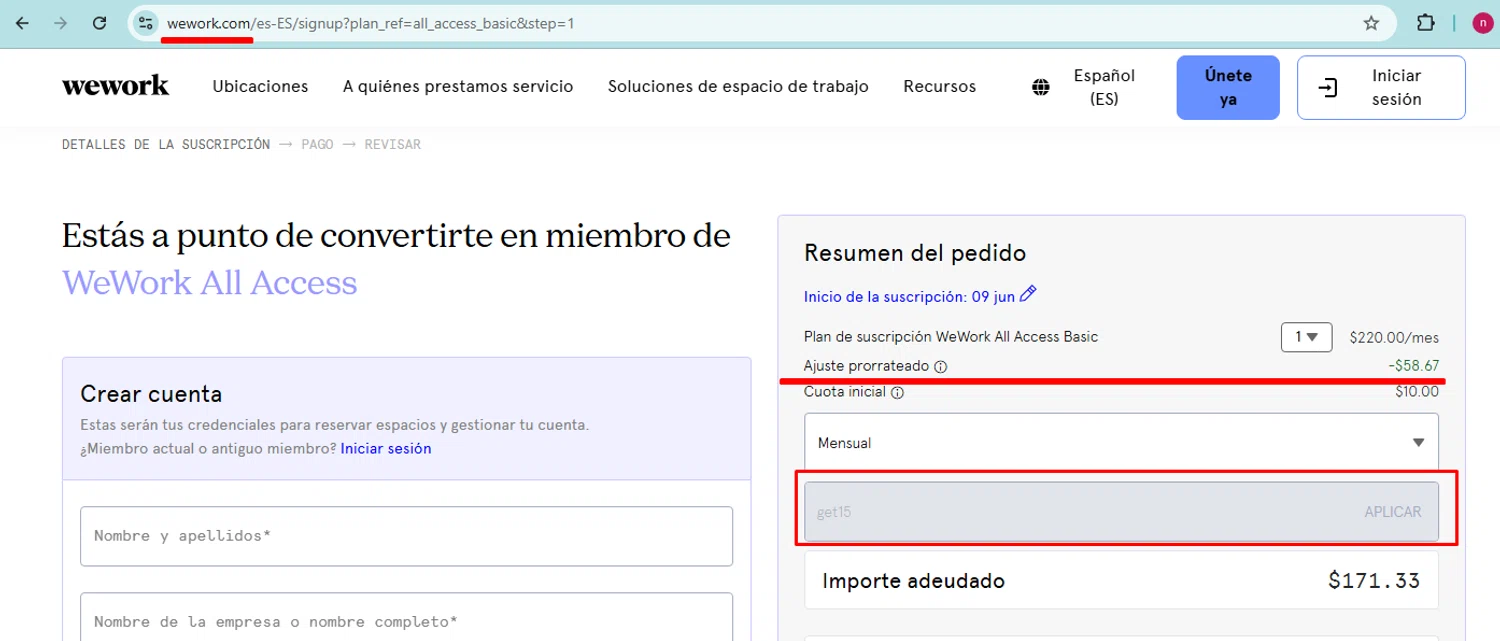This screenshot has width=1500, height=641.
Task: Bookmark this page with the star
Action: pyautogui.click(x=1371, y=23)
